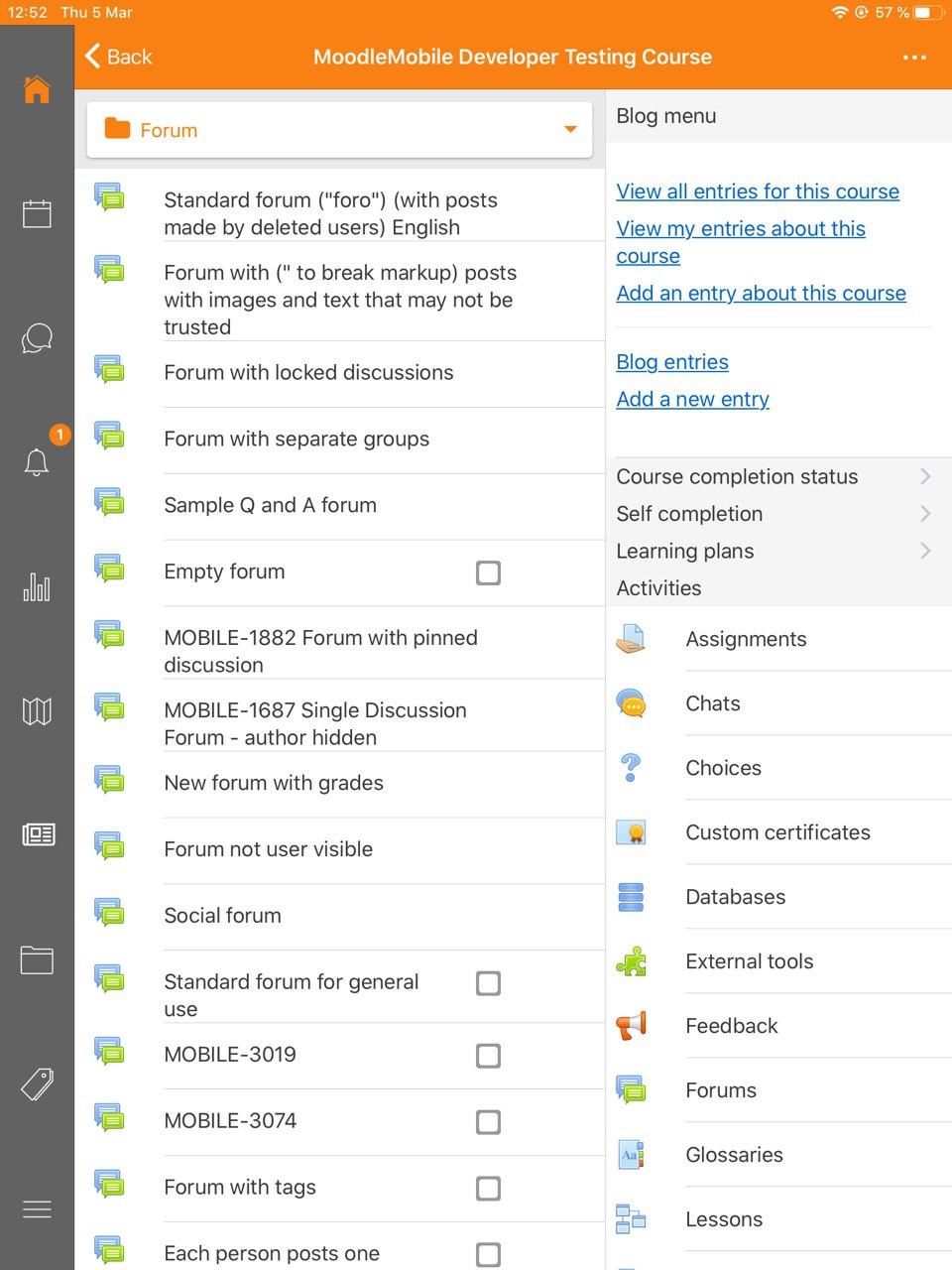The width and height of the screenshot is (952, 1270).
Task: Open notifications bell with badge
Action: tap(37, 461)
